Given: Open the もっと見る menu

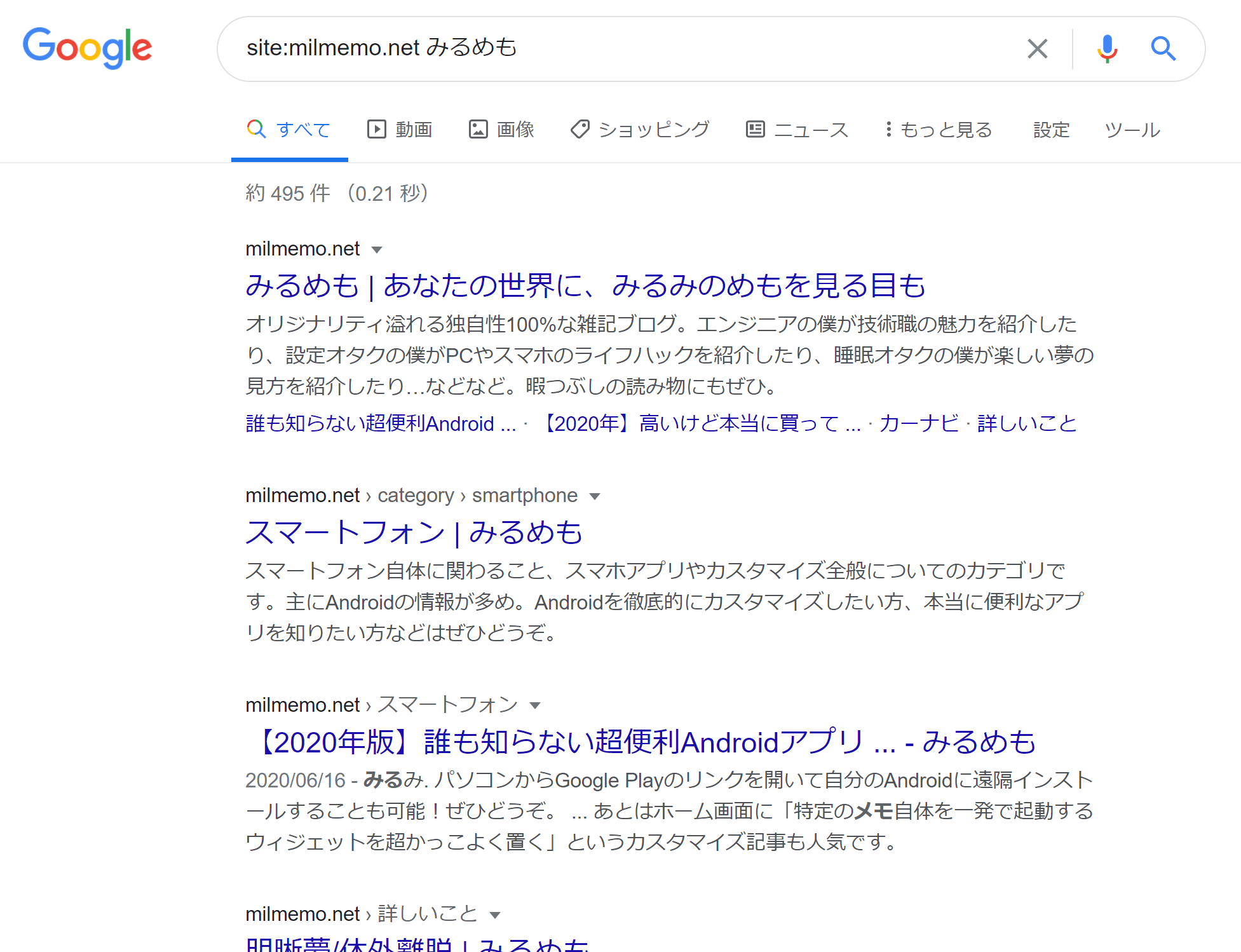Looking at the screenshot, I should click(x=939, y=130).
